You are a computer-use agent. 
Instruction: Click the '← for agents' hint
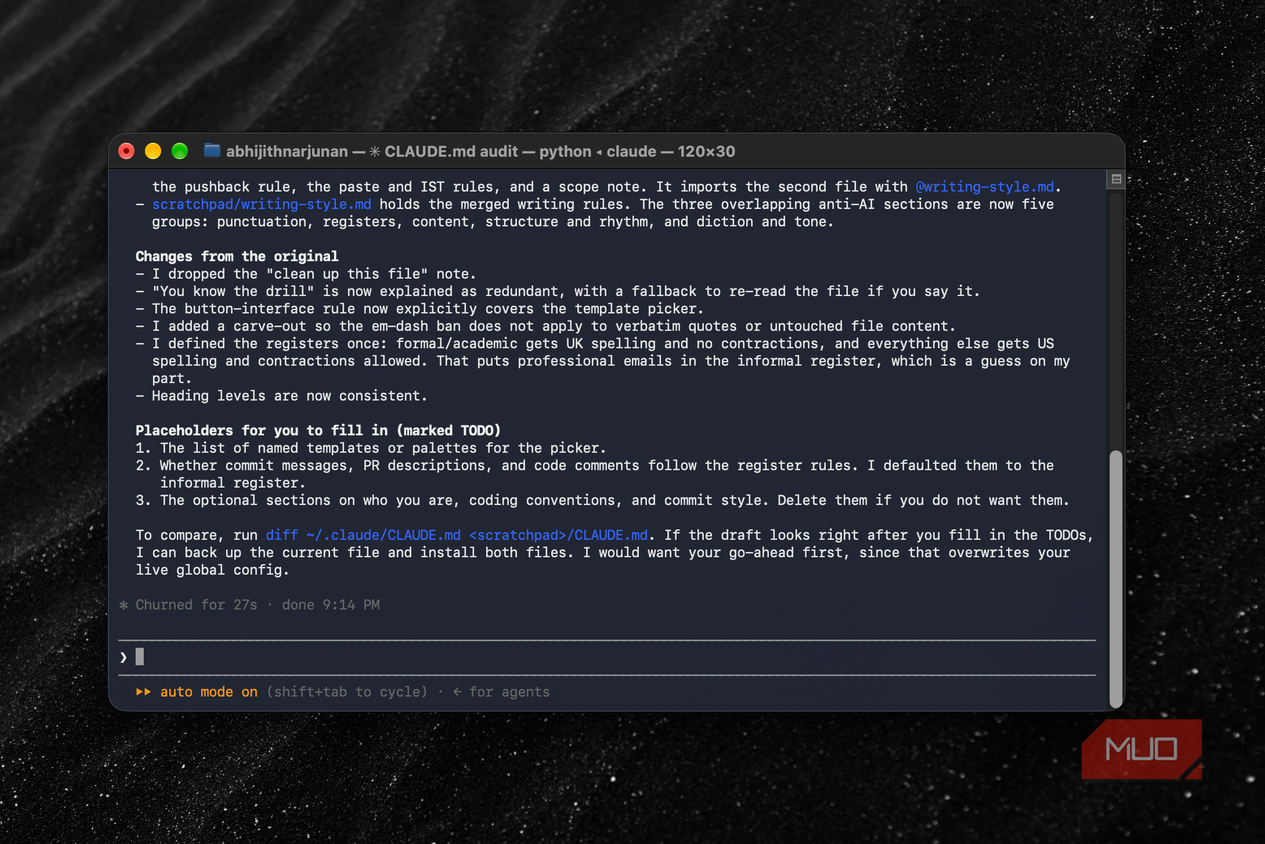[x=501, y=692]
